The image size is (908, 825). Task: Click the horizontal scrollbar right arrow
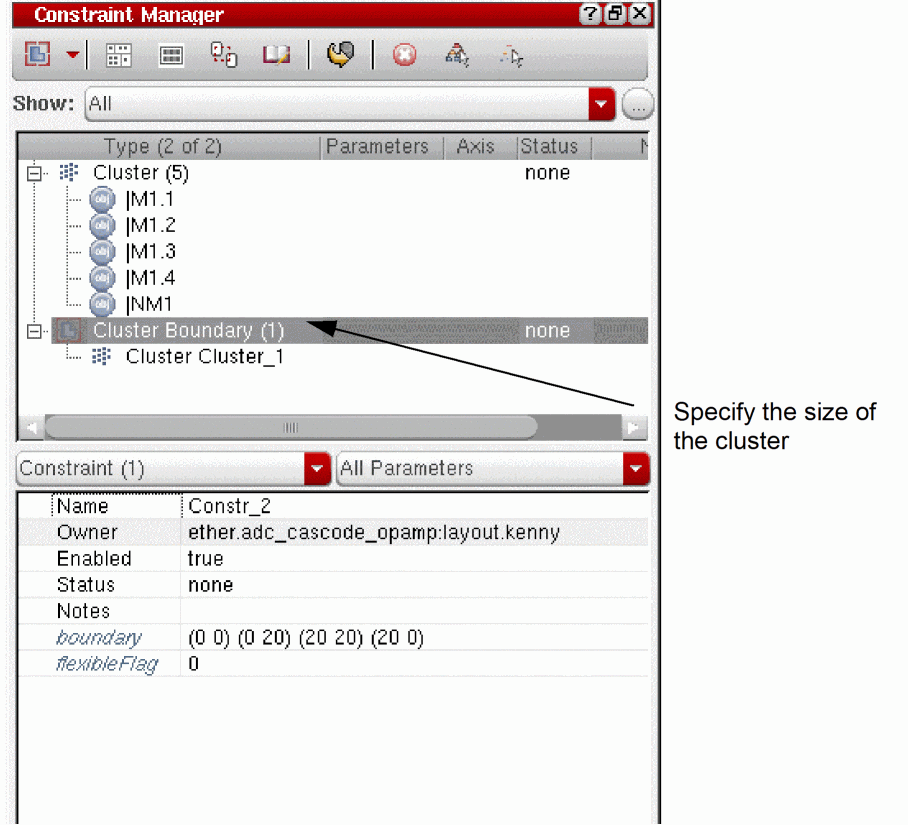pyautogui.click(x=635, y=428)
